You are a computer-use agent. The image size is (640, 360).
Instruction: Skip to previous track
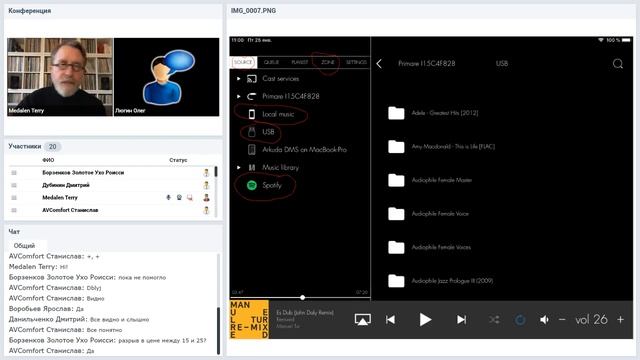click(390, 320)
